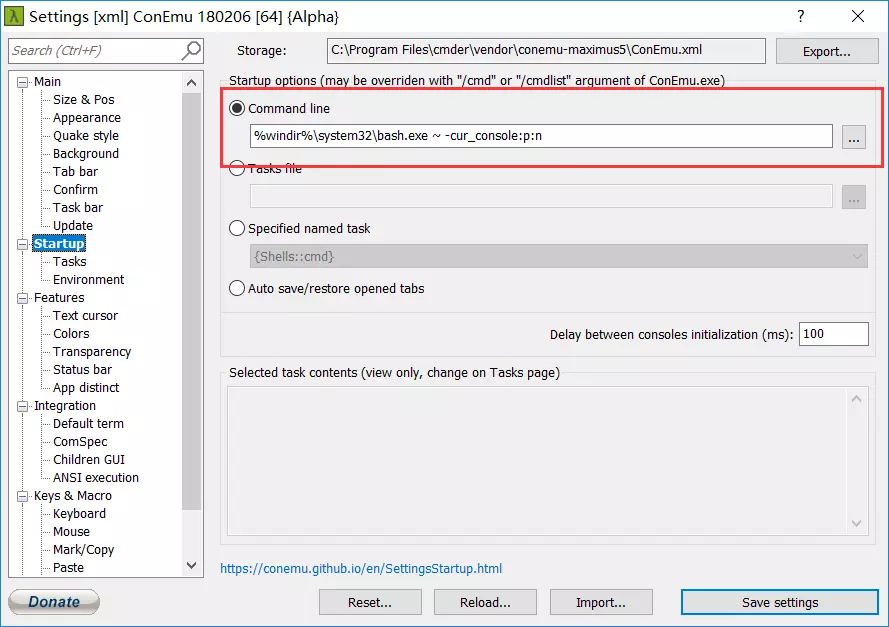Select ComSpec in the tree

(80, 442)
